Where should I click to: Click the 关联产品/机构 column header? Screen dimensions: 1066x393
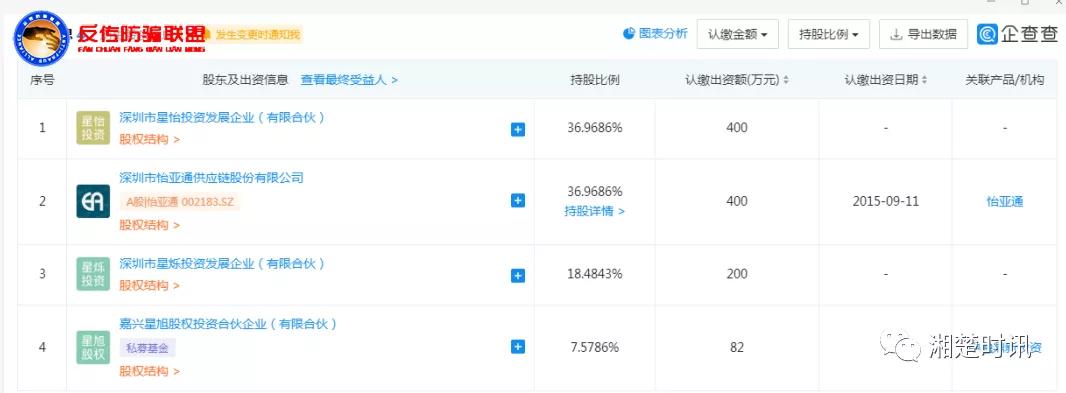pyautogui.click(x=1005, y=80)
